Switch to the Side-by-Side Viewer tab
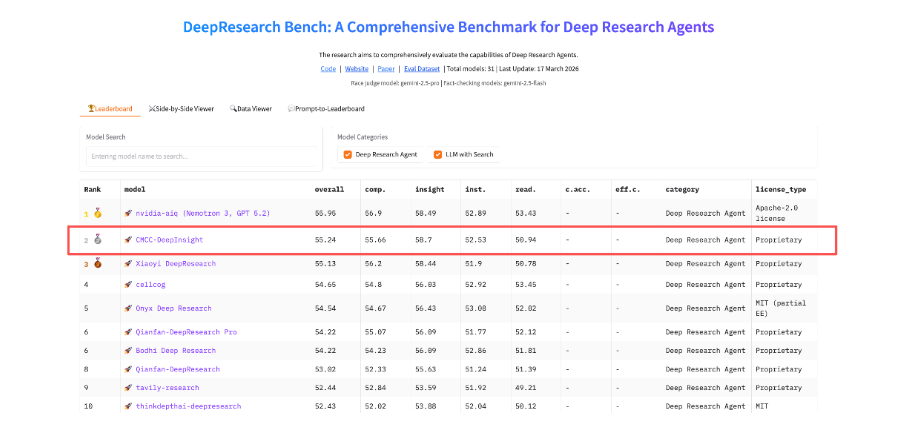Viewport: 923px width, 429px height. tap(182, 108)
